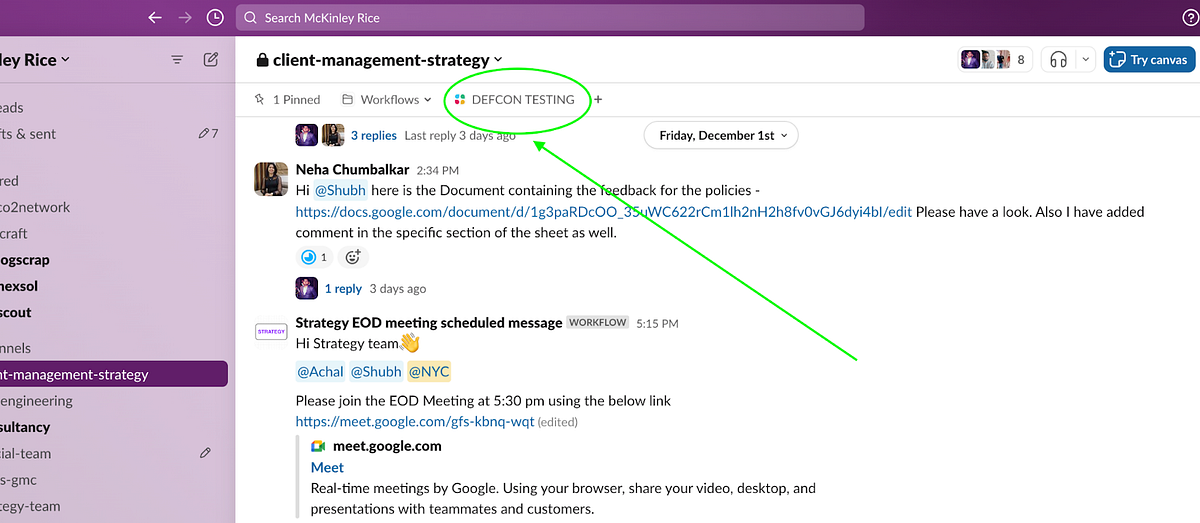1200x523 pixels.
Task: Click @NYC mention
Action: 429,372
